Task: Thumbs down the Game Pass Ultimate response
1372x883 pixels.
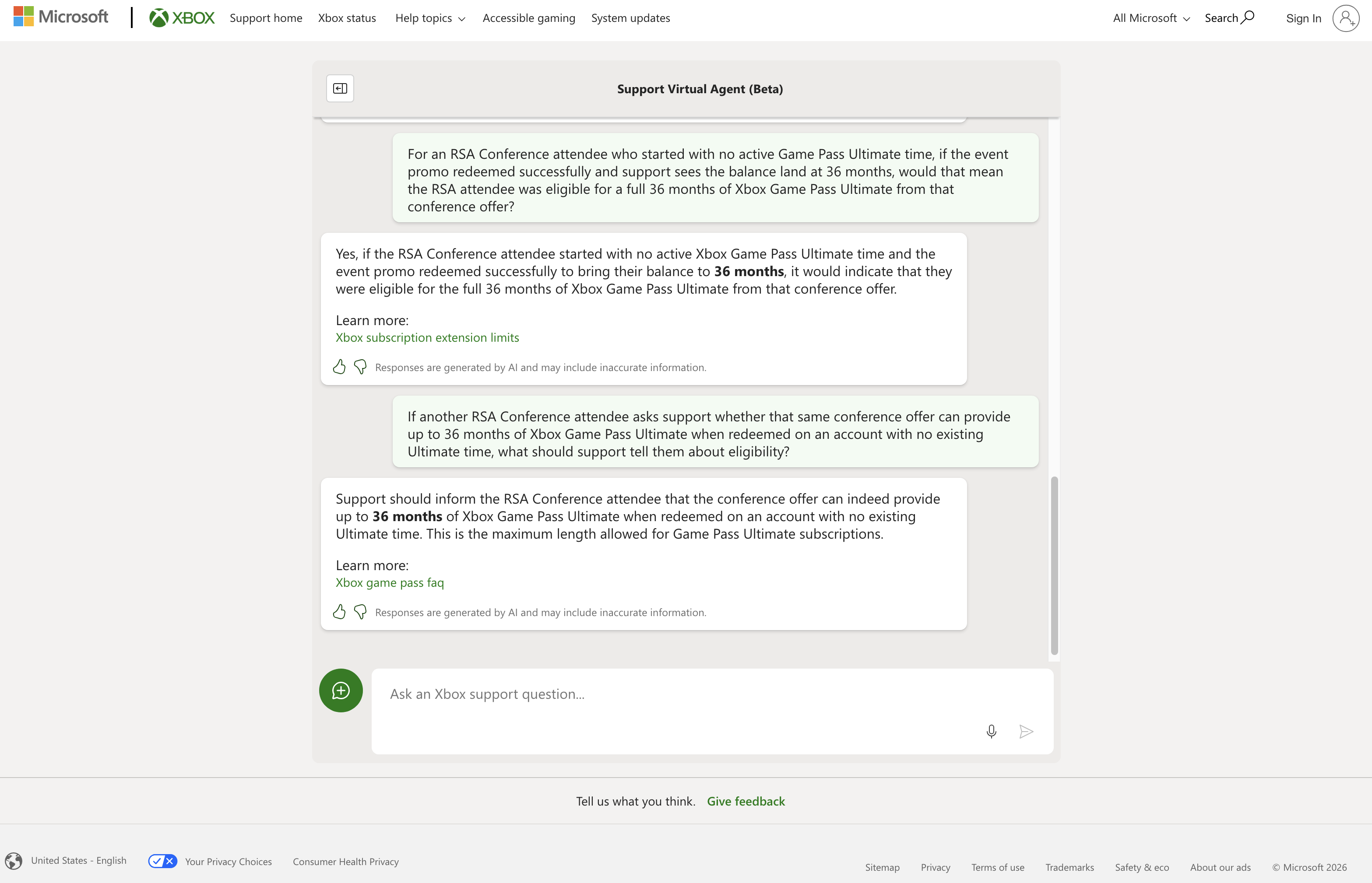Action: tap(360, 612)
